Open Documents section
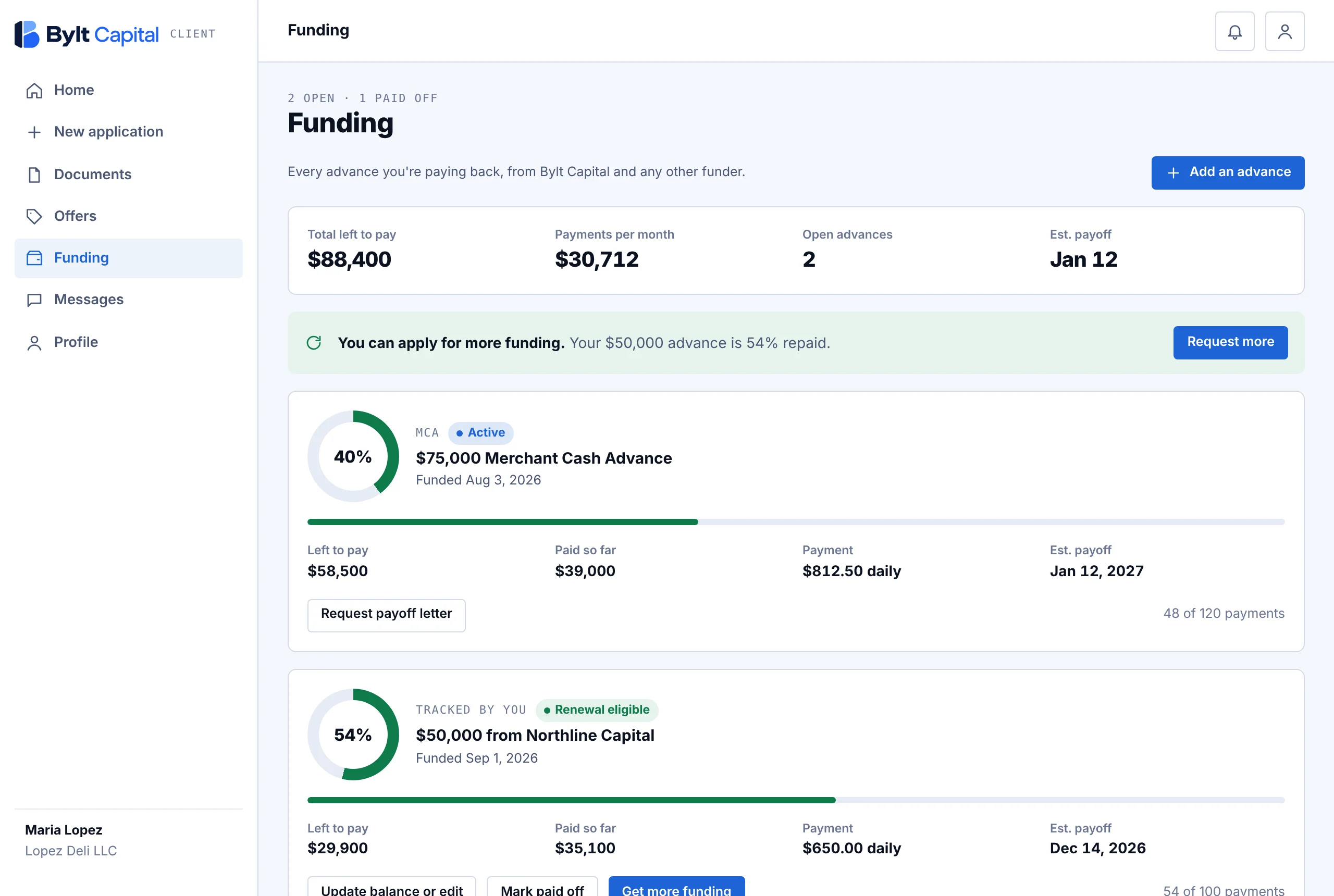The image size is (1334, 896). [x=129, y=175]
